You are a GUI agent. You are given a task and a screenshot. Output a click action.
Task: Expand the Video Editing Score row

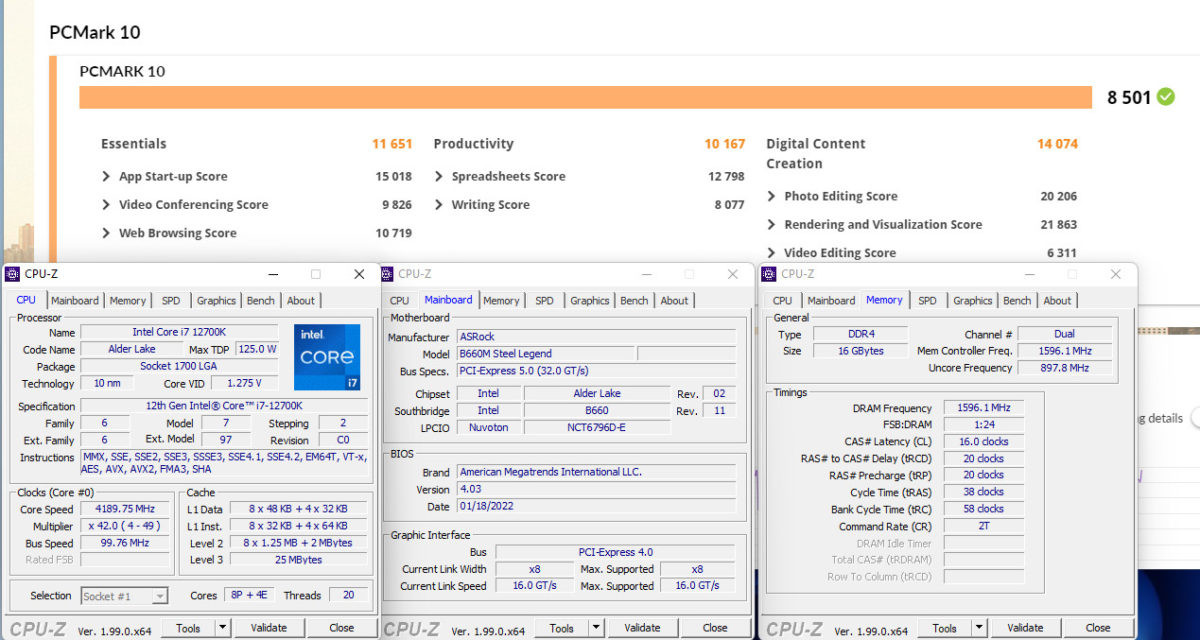772,253
